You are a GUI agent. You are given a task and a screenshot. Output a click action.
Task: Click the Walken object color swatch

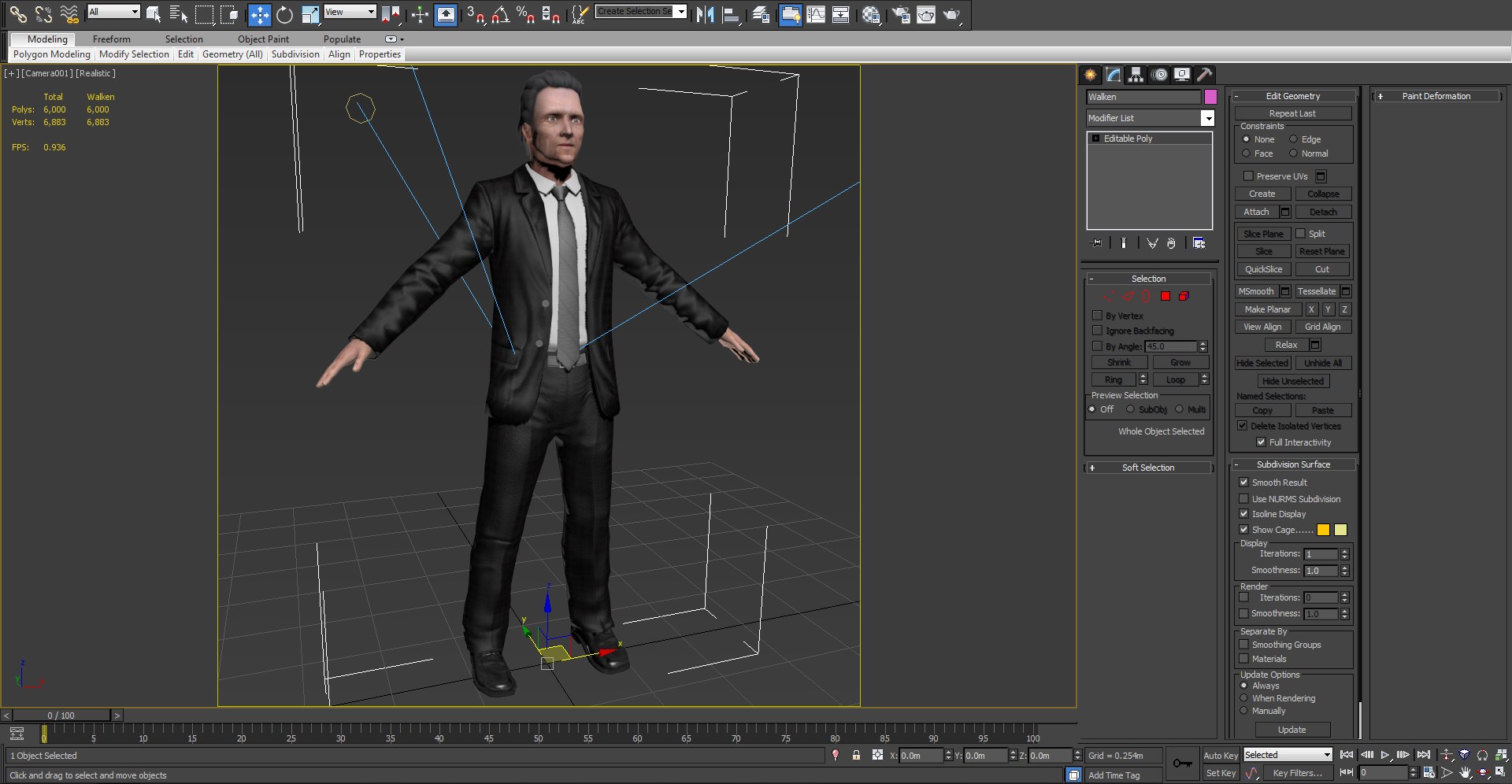(1210, 97)
